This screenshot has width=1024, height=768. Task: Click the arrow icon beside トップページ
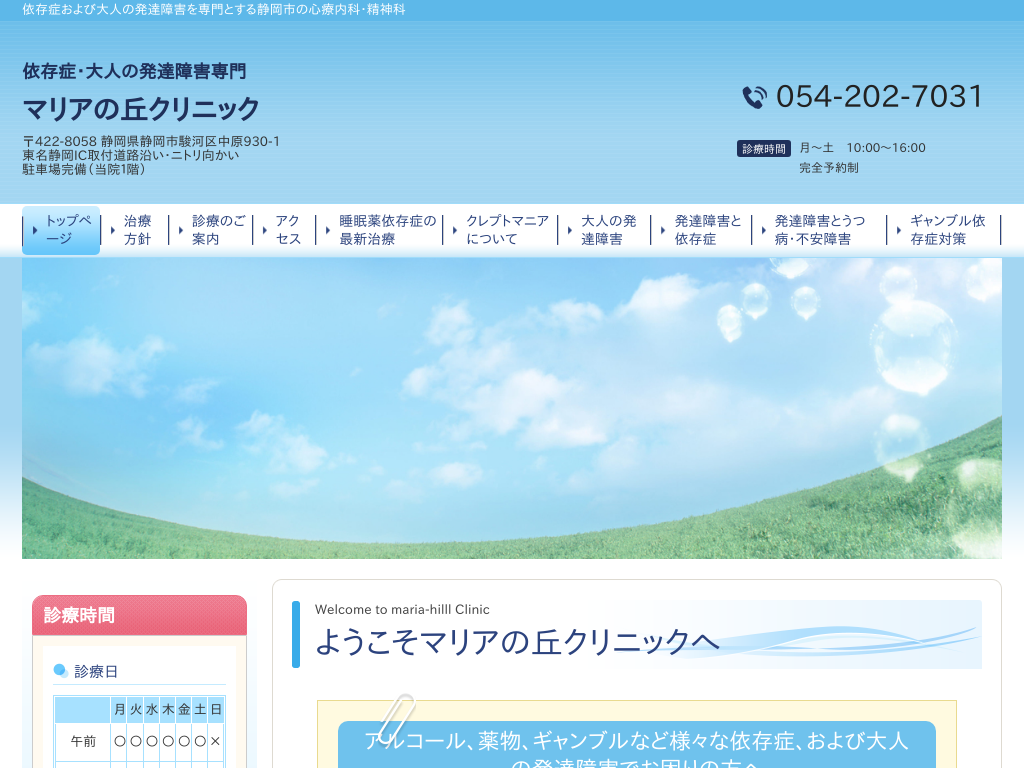pyautogui.click(x=35, y=230)
